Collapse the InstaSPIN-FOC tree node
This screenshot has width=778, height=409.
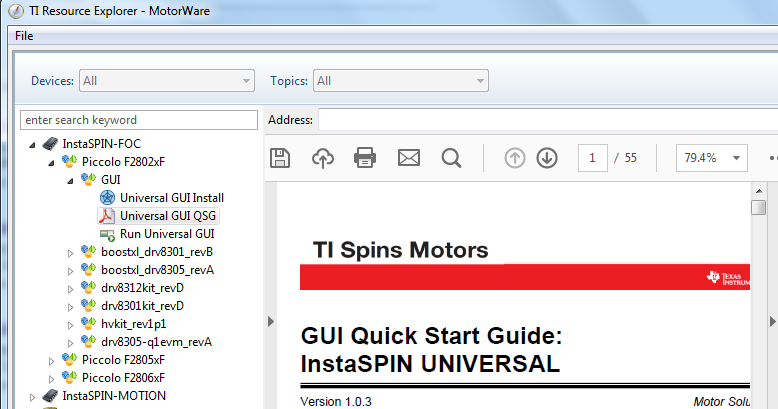(x=32, y=145)
